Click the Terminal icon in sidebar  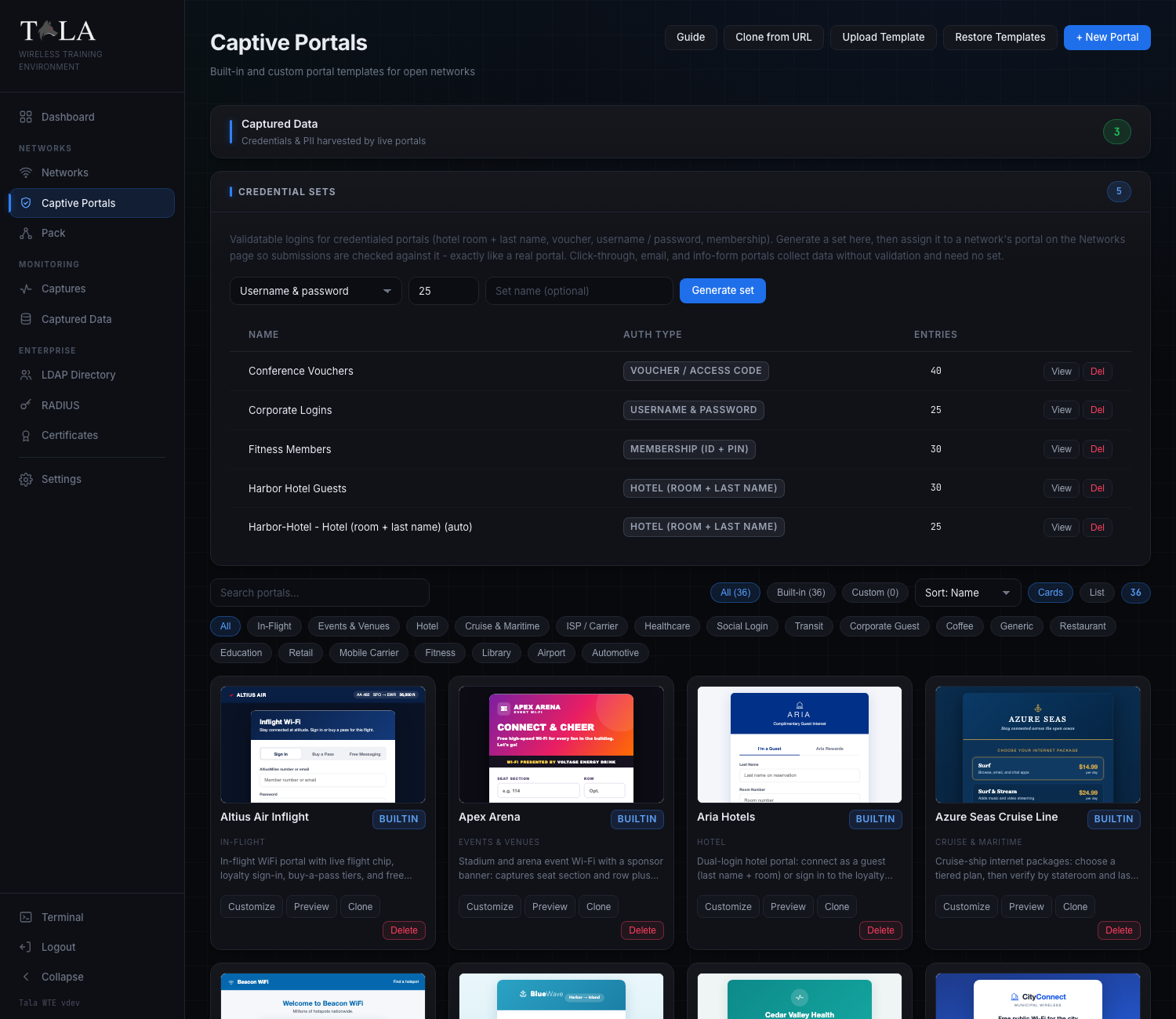coord(26,917)
